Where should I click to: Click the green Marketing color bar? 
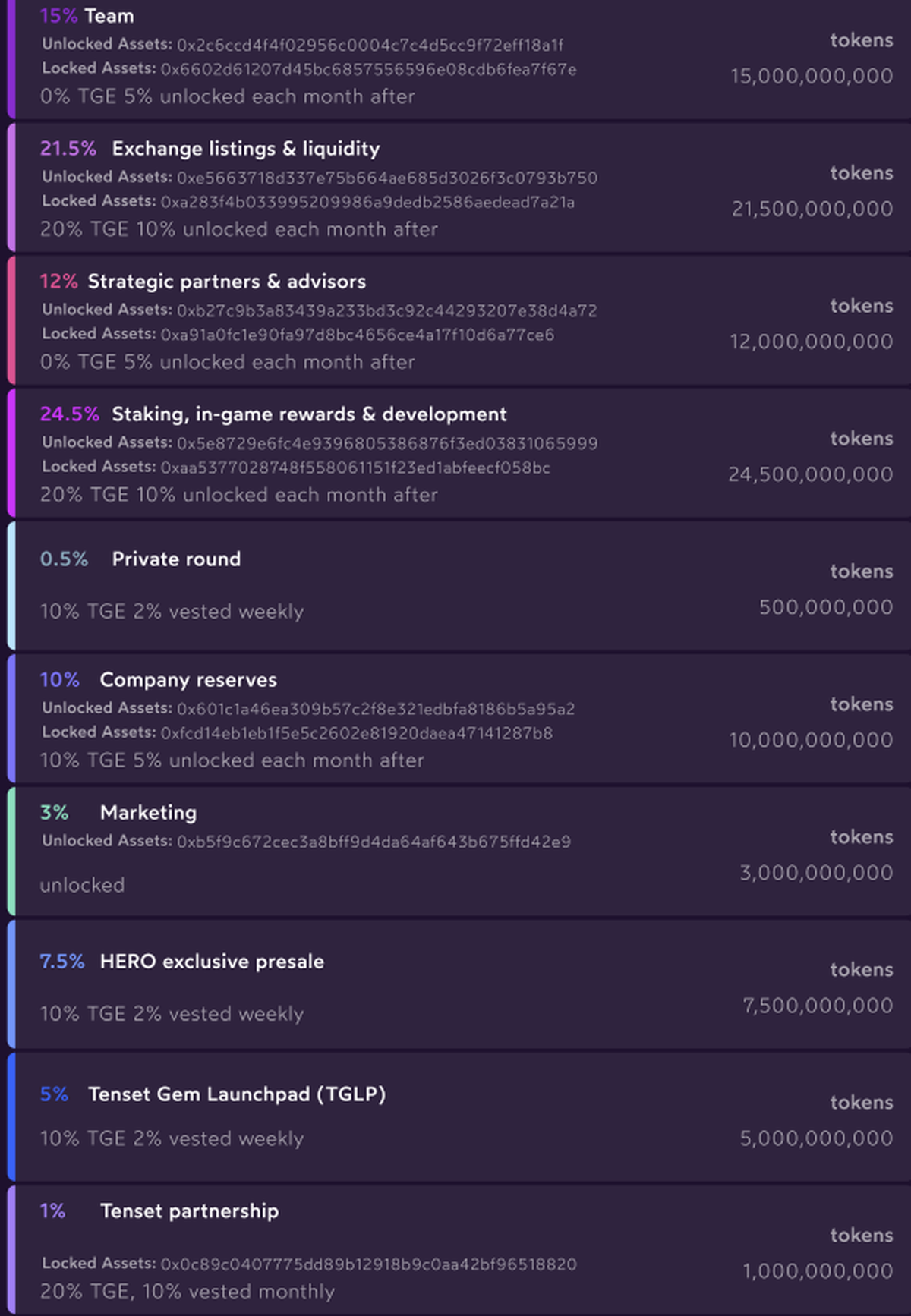pos(11,852)
